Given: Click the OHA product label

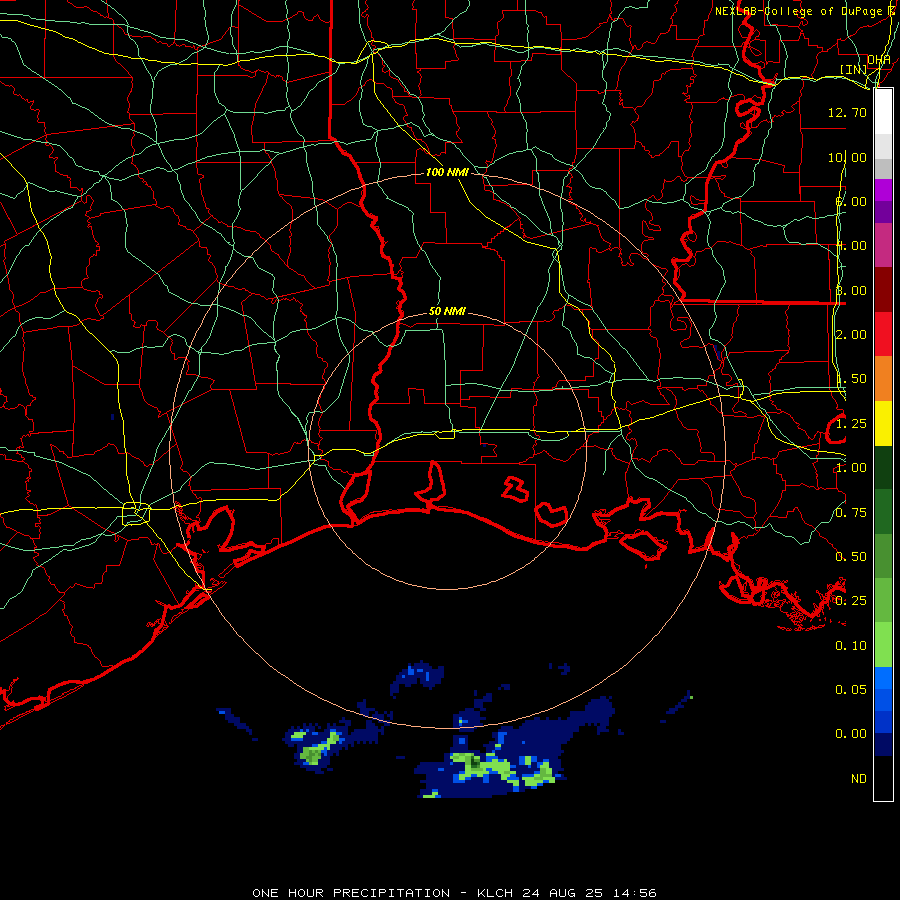Looking at the screenshot, I should click(x=879, y=59).
